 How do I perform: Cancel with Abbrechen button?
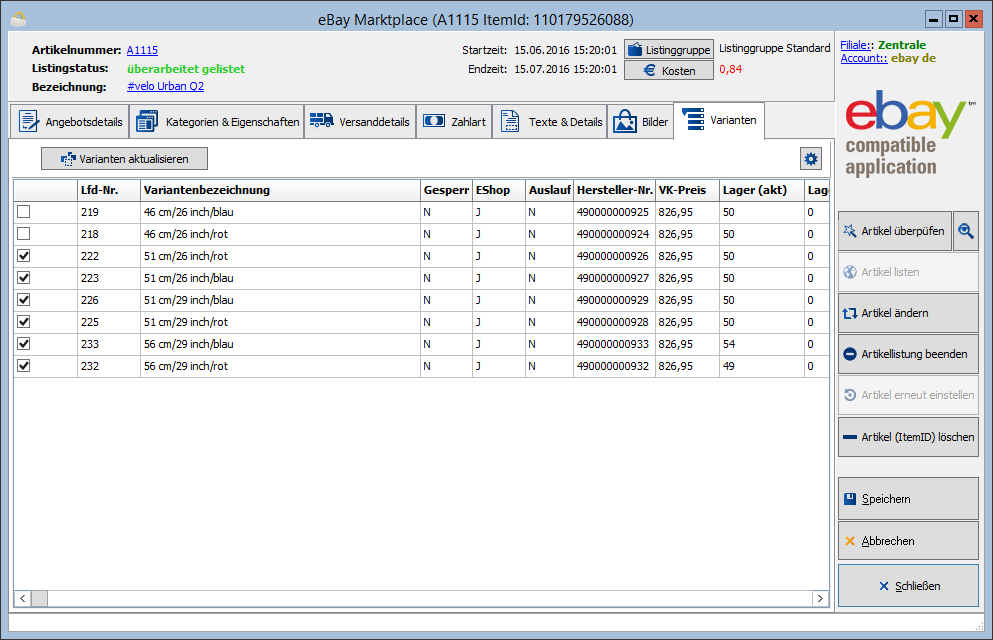click(x=908, y=541)
